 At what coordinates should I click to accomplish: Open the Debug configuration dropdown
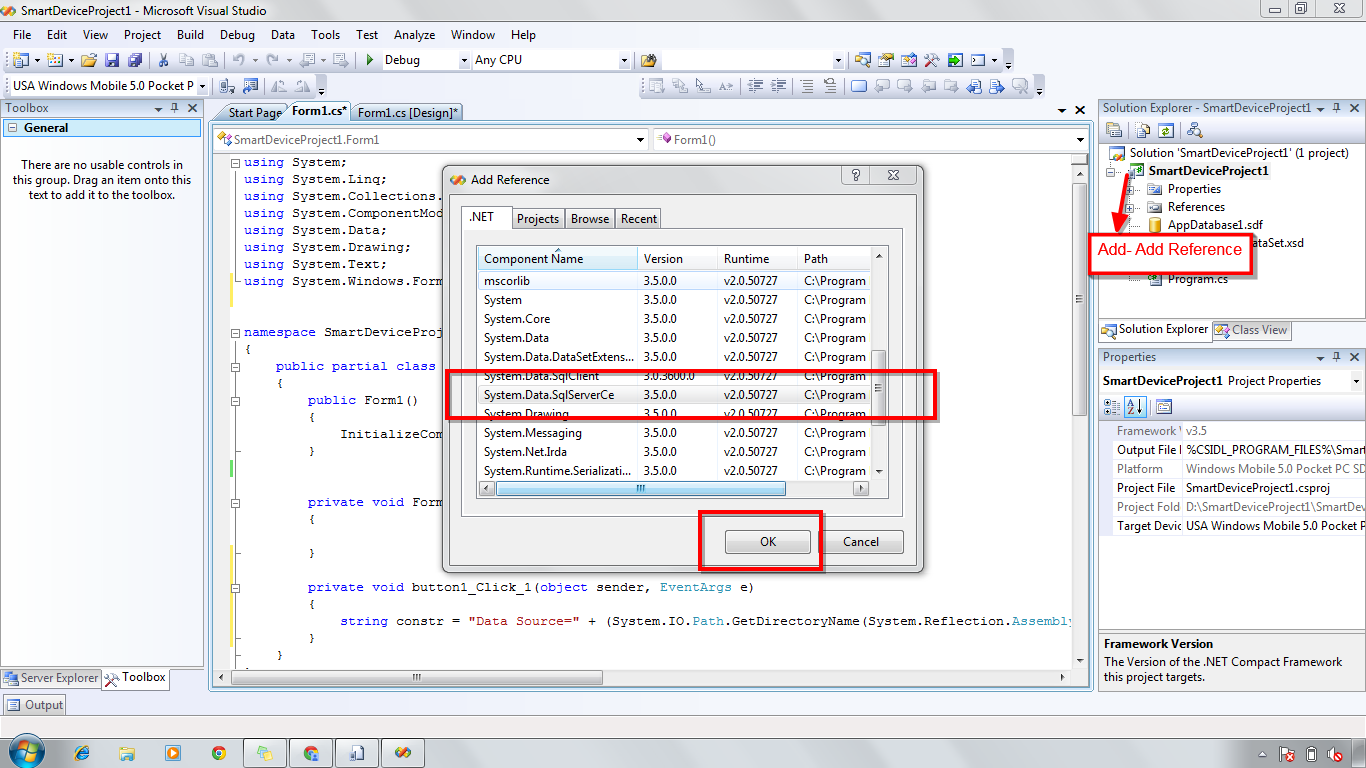(464, 60)
